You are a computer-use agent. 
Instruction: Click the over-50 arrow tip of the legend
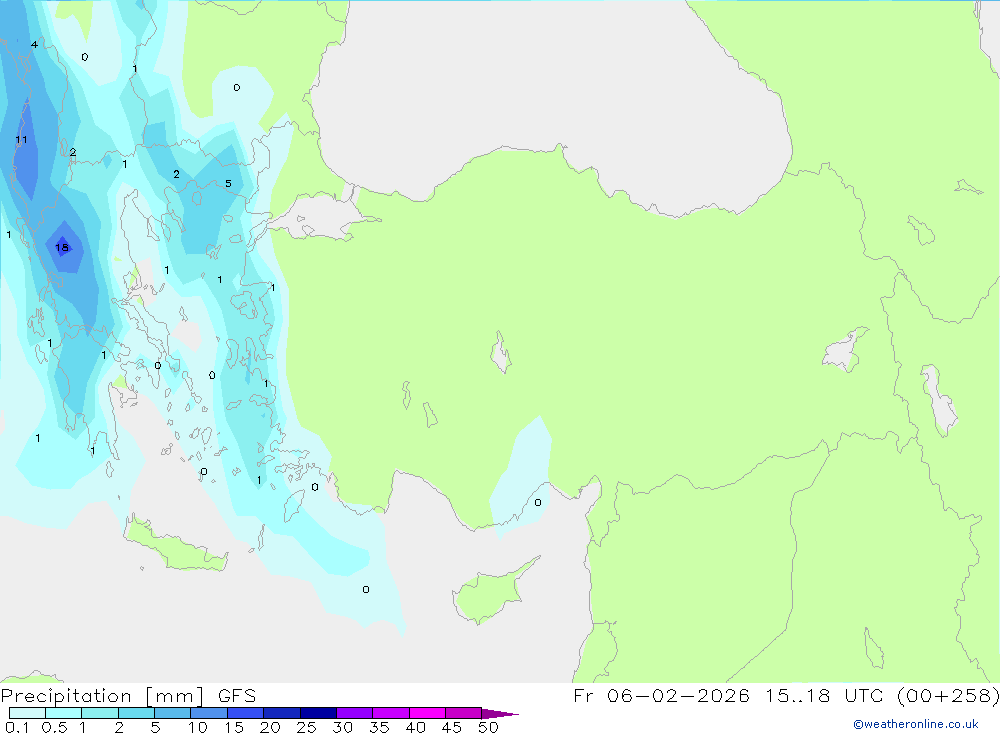tap(500, 714)
